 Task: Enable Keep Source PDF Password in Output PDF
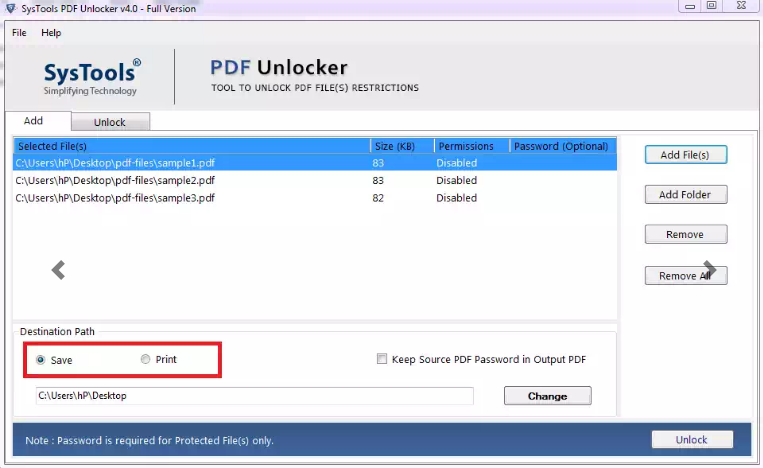click(x=382, y=359)
